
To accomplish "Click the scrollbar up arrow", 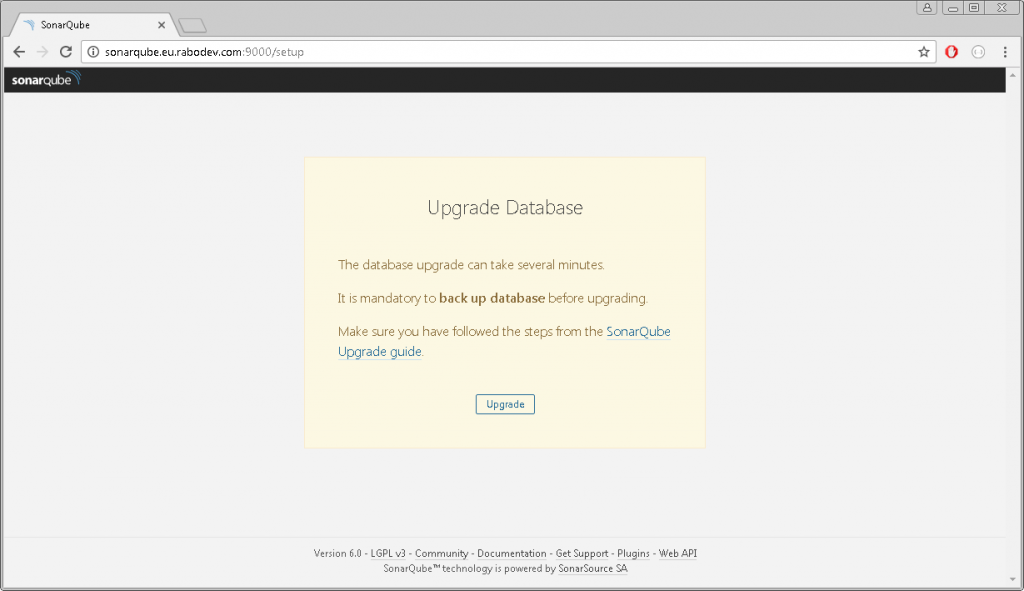I will point(1013,74).
